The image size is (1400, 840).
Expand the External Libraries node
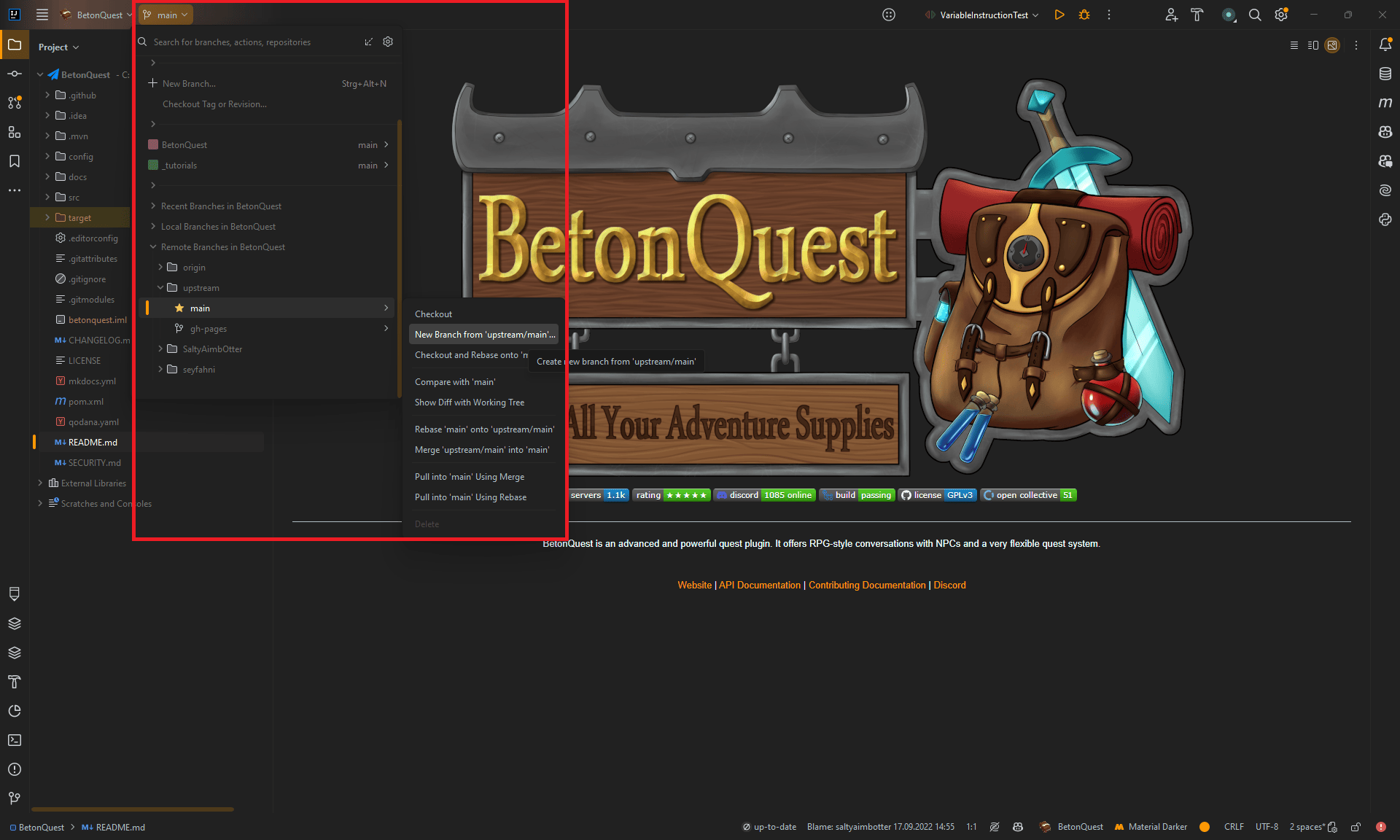click(x=40, y=483)
